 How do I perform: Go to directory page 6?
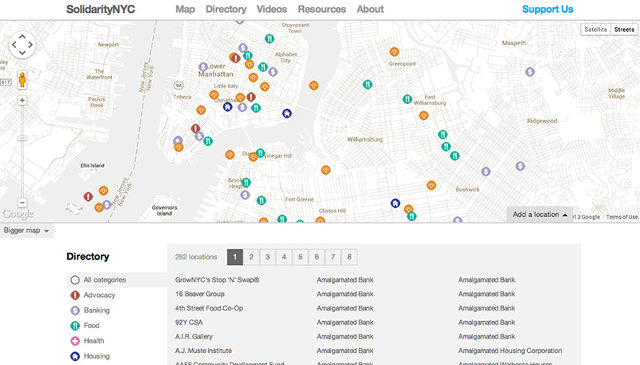(316, 257)
